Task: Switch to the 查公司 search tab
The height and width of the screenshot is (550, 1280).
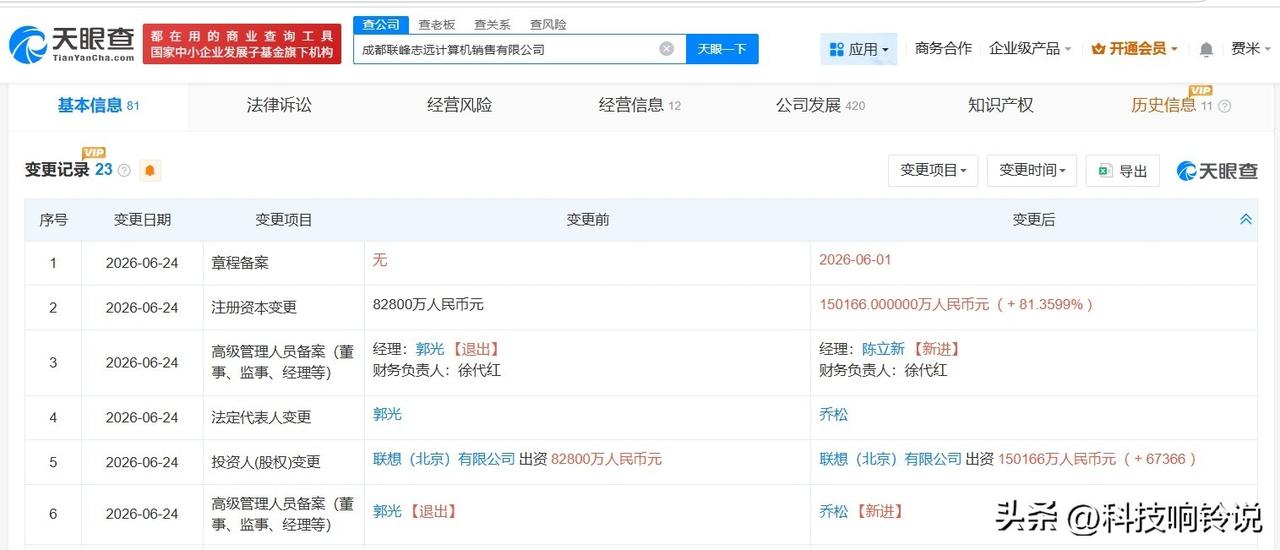Action: pyautogui.click(x=381, y=24)
